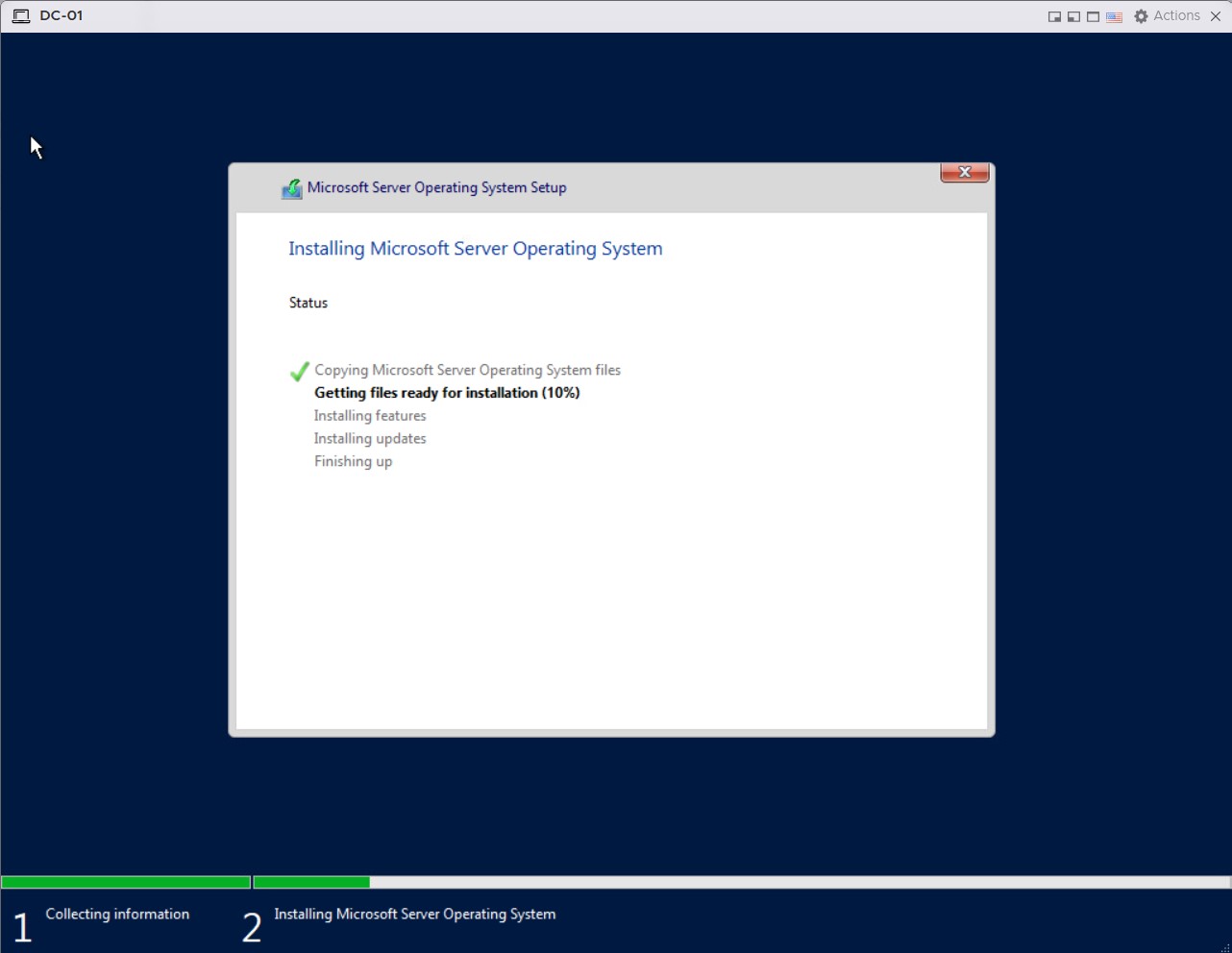Screen dimensions: 1232x953
Task: Click the US flag keyboard layout icon
Action: pos(1114,16)
